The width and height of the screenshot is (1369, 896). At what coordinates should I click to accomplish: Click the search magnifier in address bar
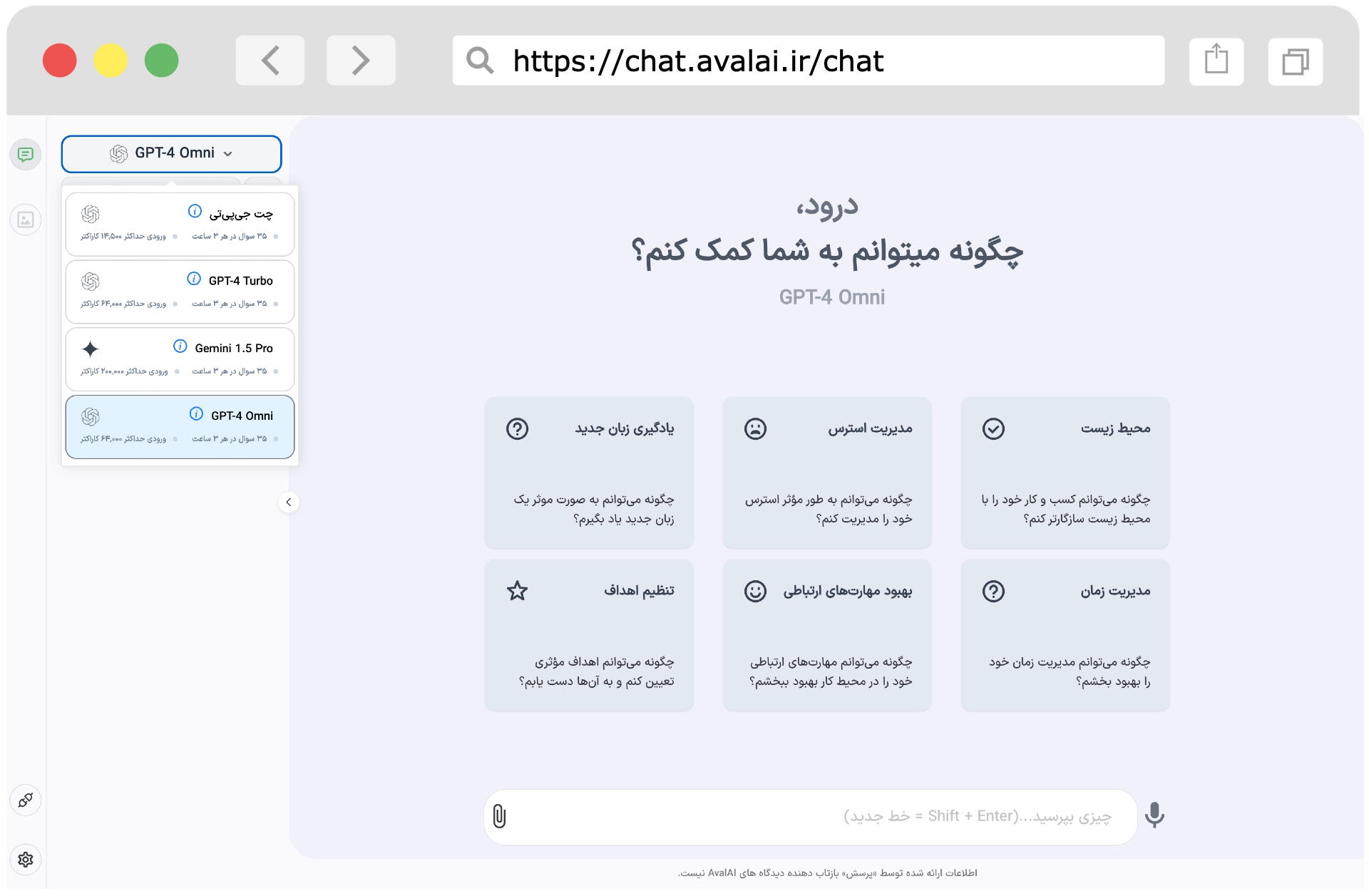[480, 61]
